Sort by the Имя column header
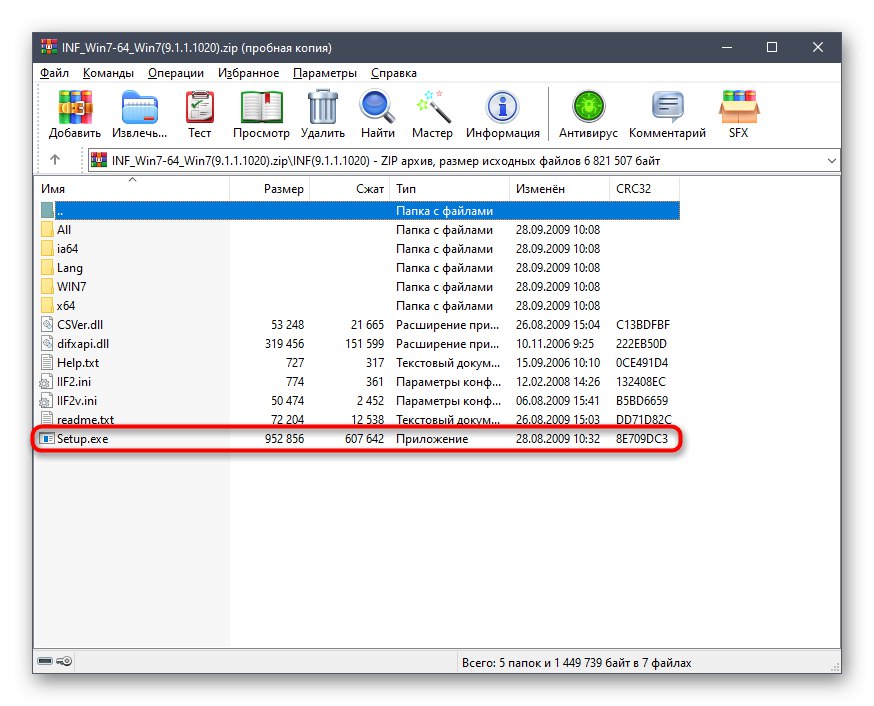The width and height of the screenshot is (874, 706). (x=133, y=188)
